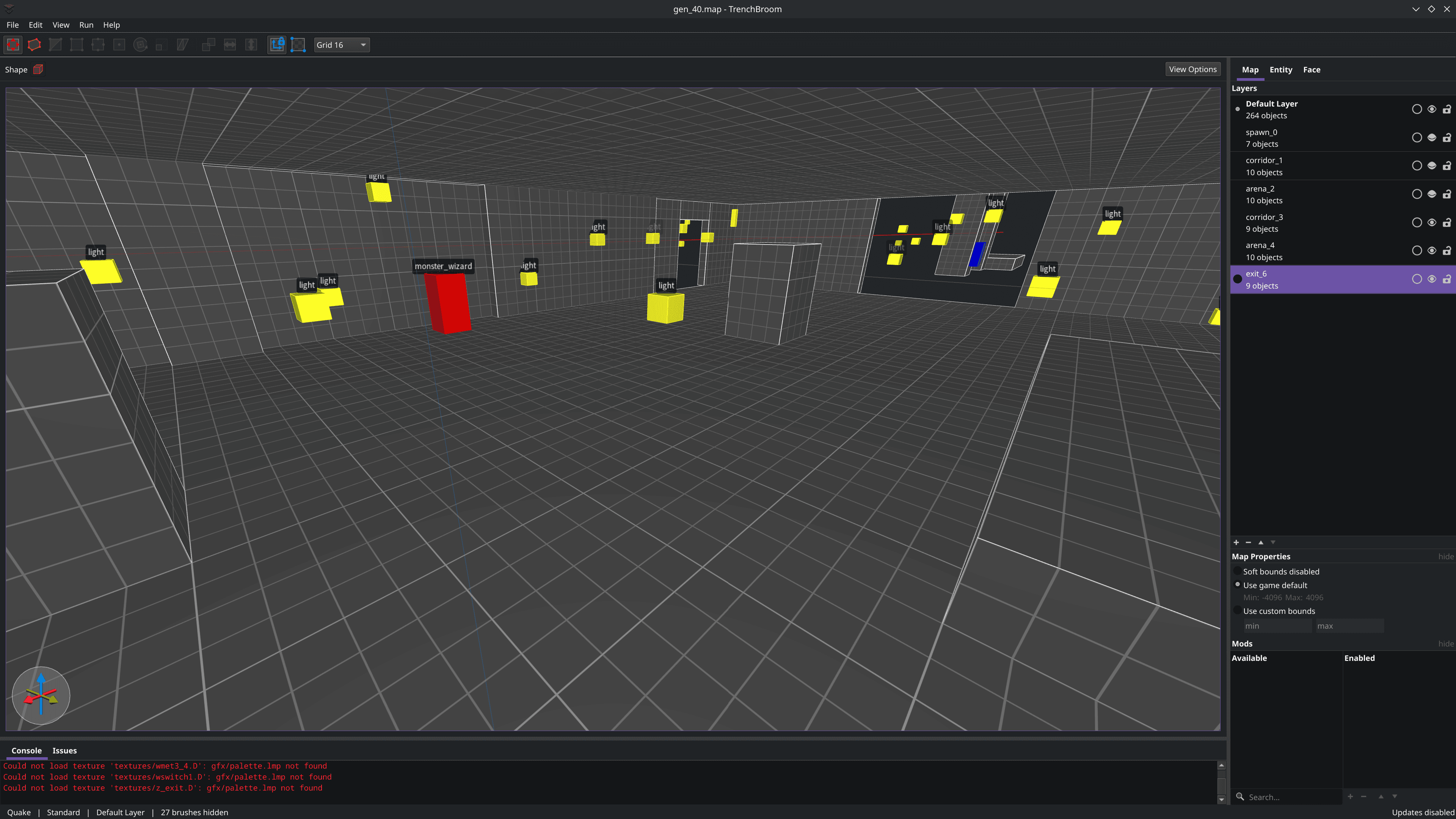This screenshot has height=819, width=1456.
Task: Open the Run menu
Action: [86, 25]
